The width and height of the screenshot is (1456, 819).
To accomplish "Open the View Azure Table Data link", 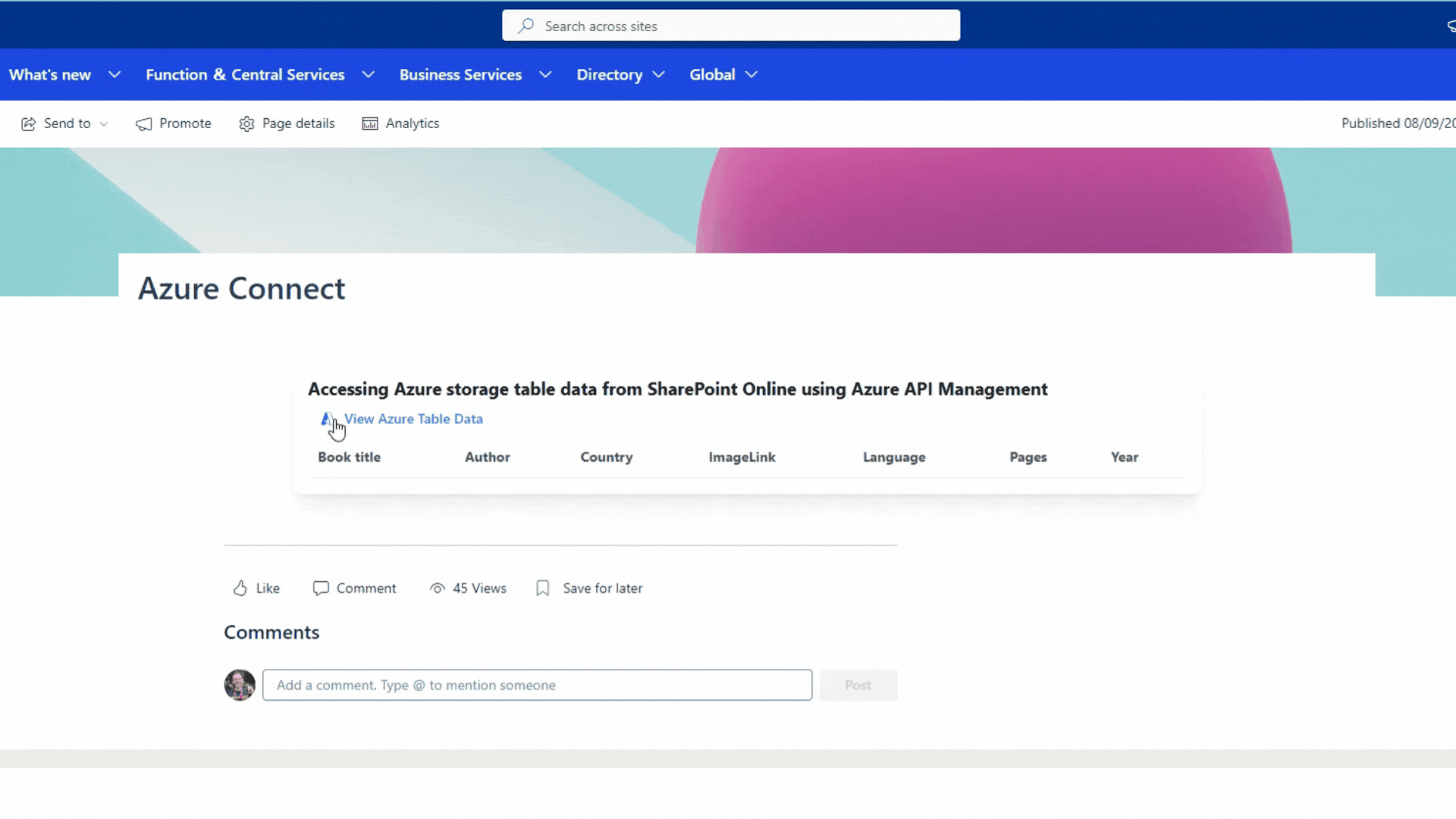I will tap(413, 419).
